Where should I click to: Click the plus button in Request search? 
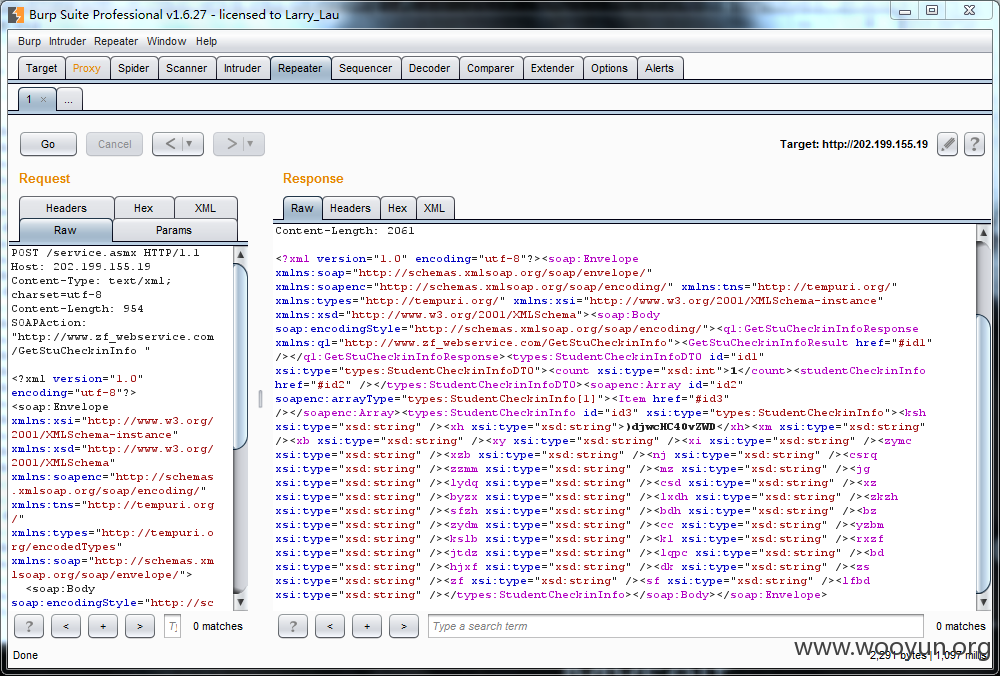103,626
